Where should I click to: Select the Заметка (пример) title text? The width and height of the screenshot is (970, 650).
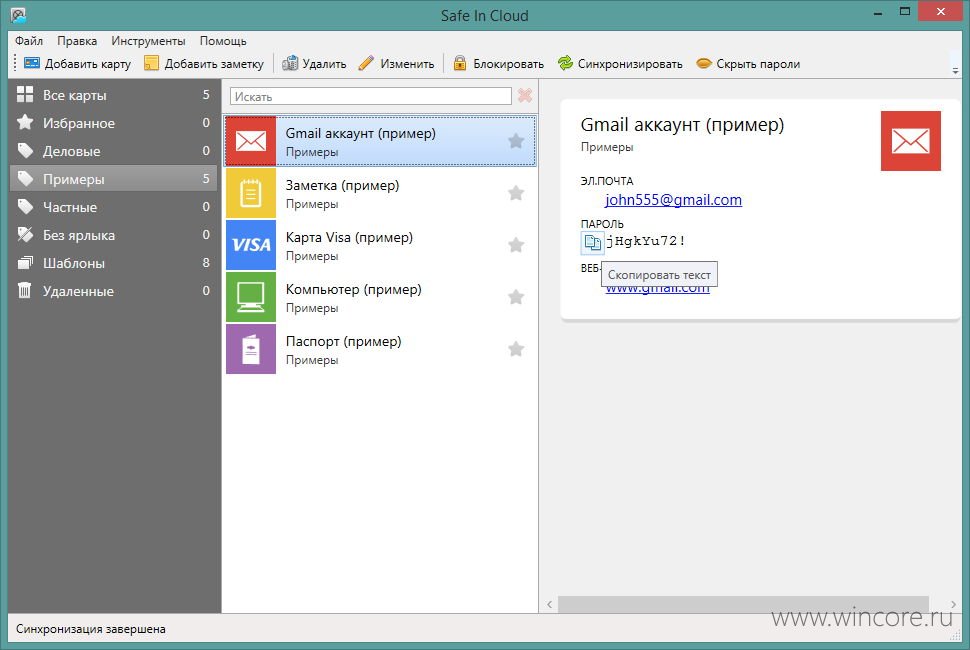point(342,185)
